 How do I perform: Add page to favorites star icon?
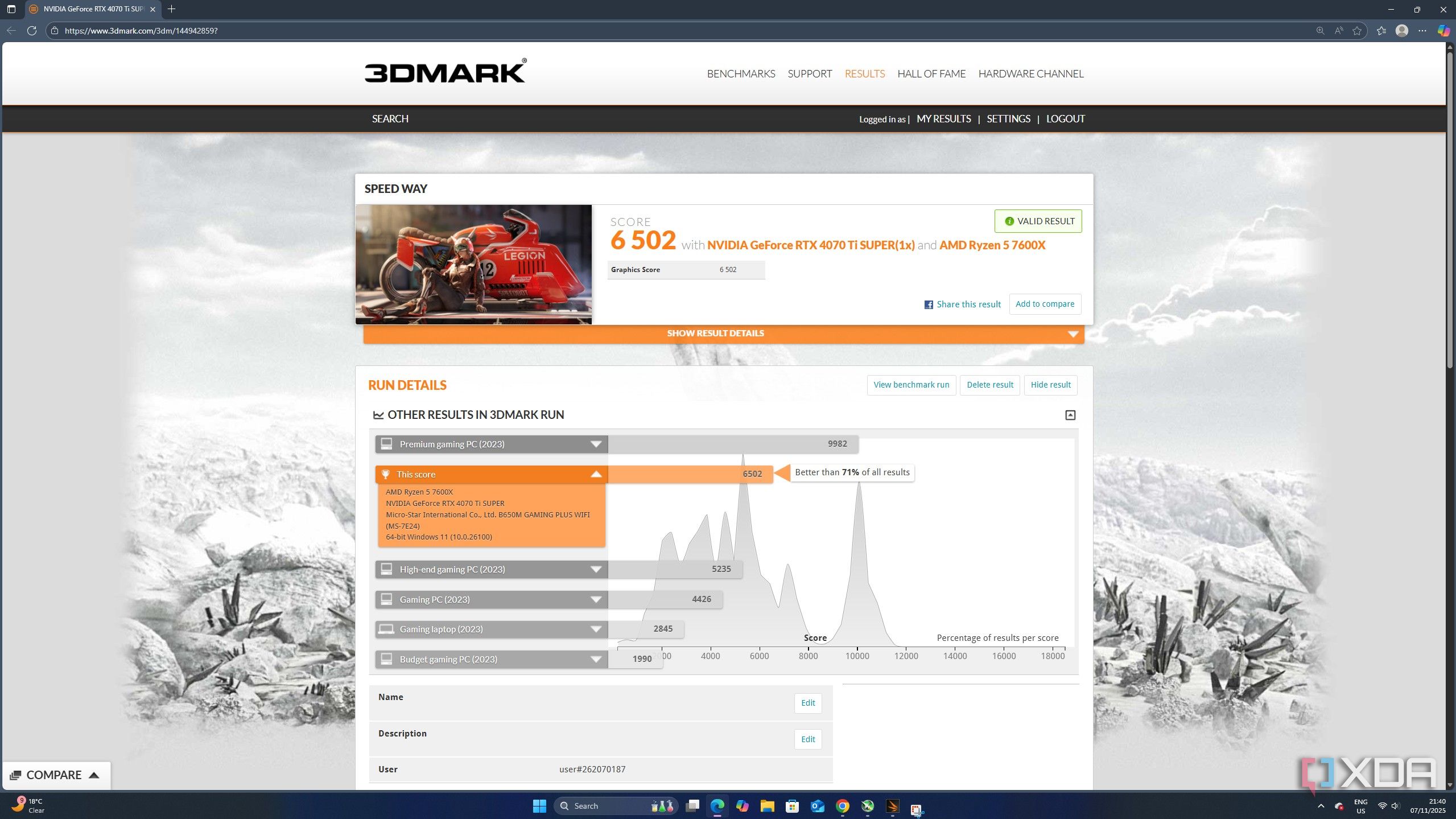[x=1357, y=31]
